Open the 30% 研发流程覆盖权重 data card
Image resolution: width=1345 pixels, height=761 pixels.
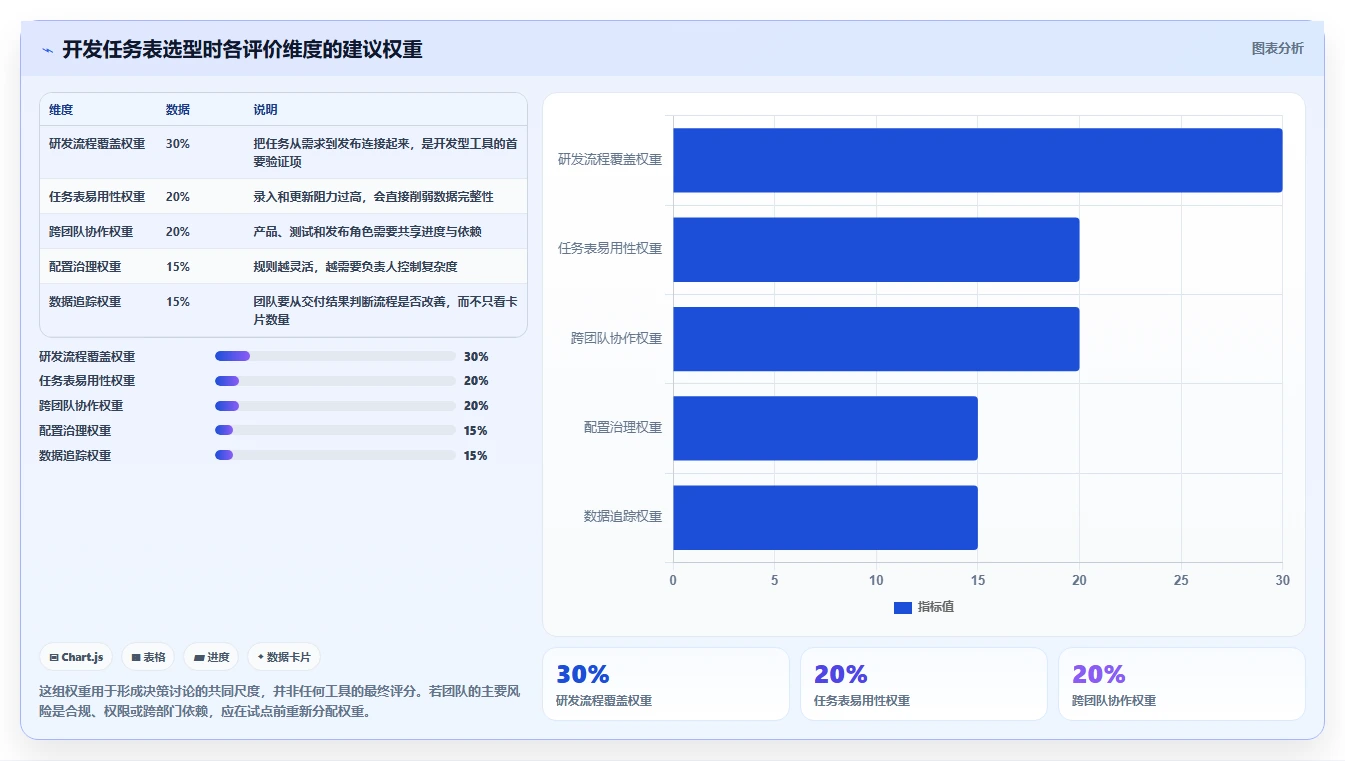pos(665,684)
